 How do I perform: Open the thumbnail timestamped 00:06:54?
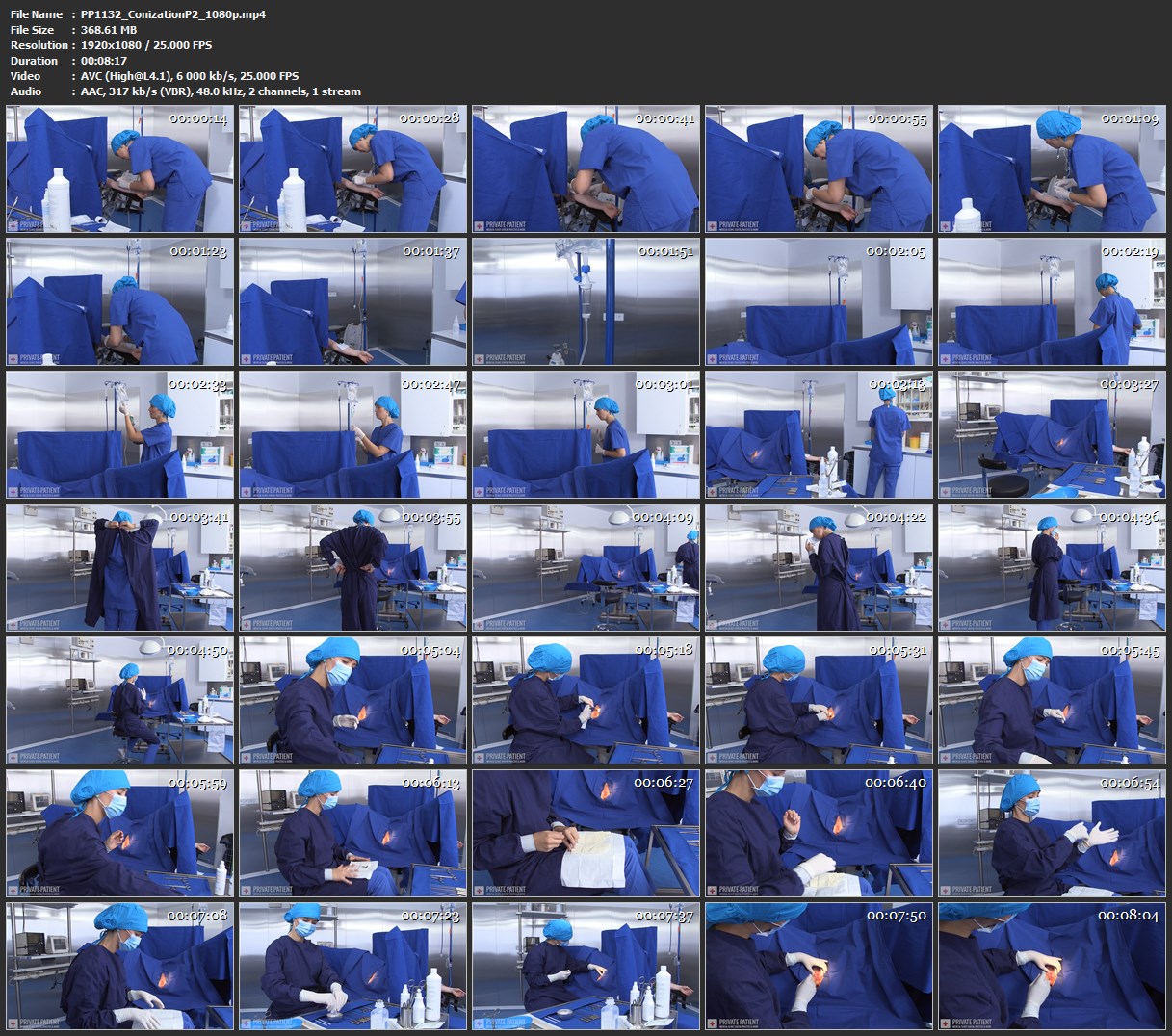pyautogui.click(x=1052, y=833)
